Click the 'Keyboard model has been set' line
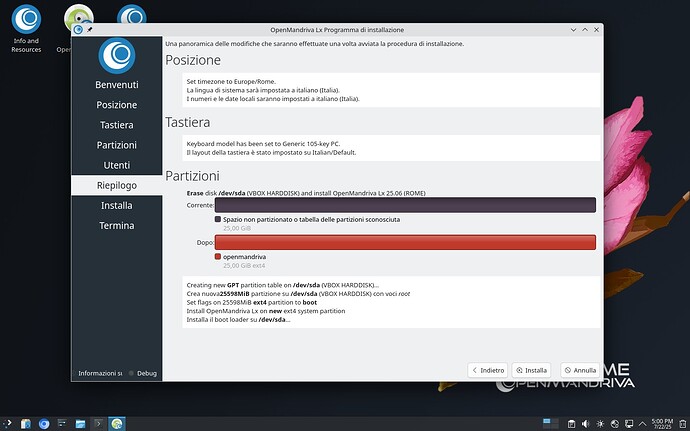Screen dimensions: 690x431 263,144
